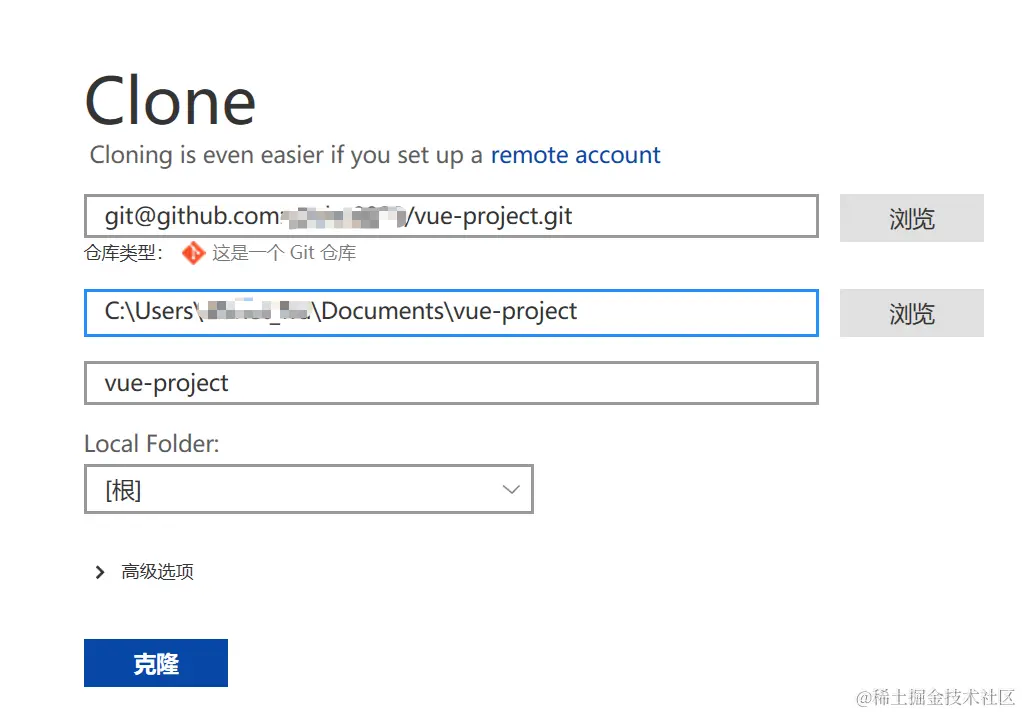The image size is (1022, 714).
Task: Click the 仓库类型 label
Action: 123,253
